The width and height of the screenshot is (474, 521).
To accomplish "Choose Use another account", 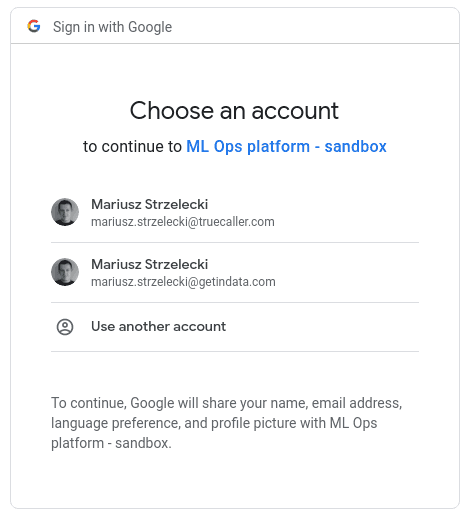I will pos(235,327).
